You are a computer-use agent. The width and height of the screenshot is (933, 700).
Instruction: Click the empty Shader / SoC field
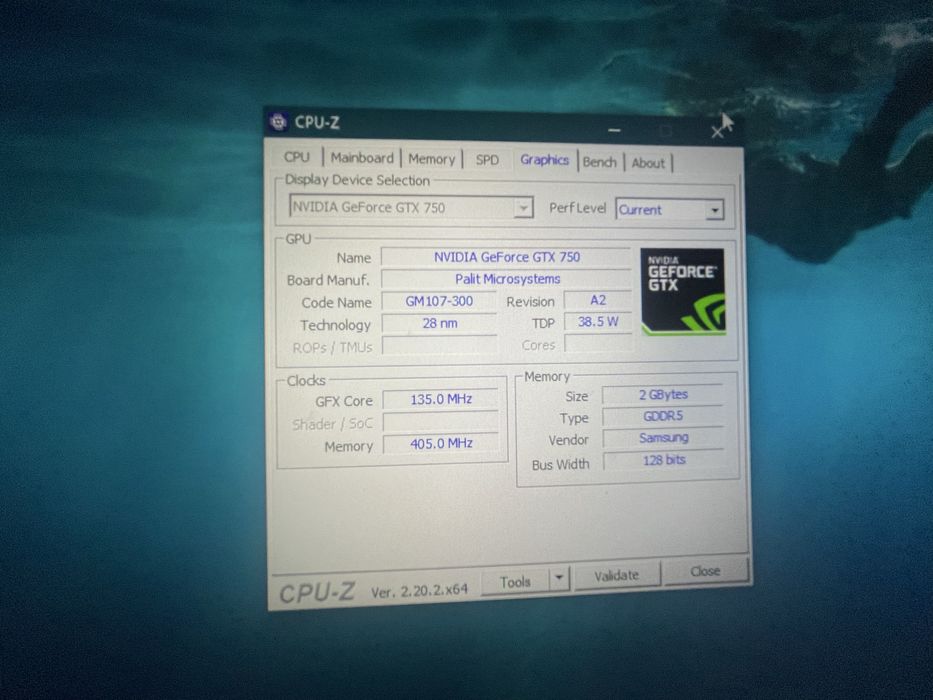tap(441, 422)
